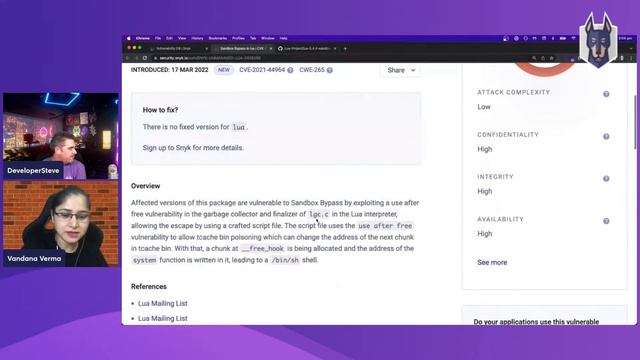Viewport: 640px width, 360px height.
Task: Open the File menu
Action: coord(158,38)
